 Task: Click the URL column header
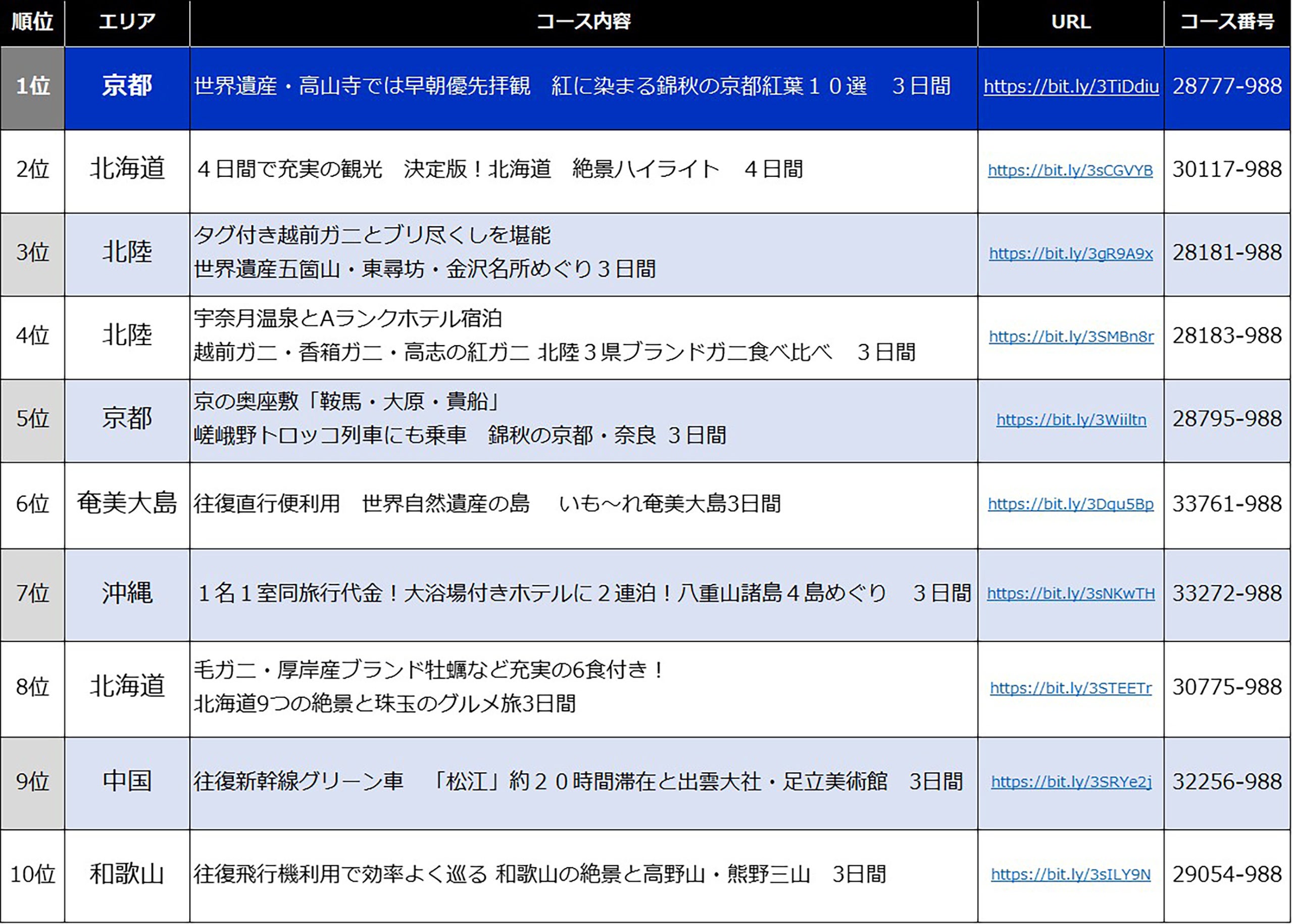click(x=1070, y=22)
